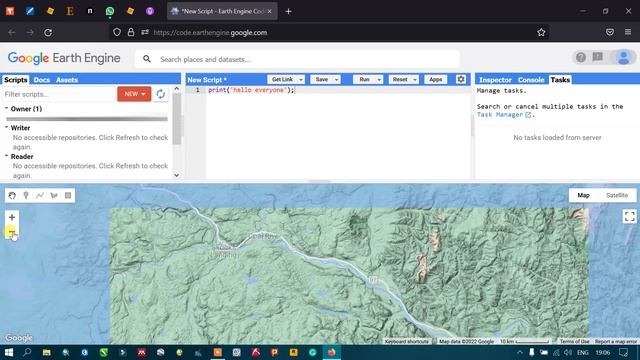This screenshot has height=360, width=640.
Task: Expand the Reset dropdown arrow
Action: point(415,80)
